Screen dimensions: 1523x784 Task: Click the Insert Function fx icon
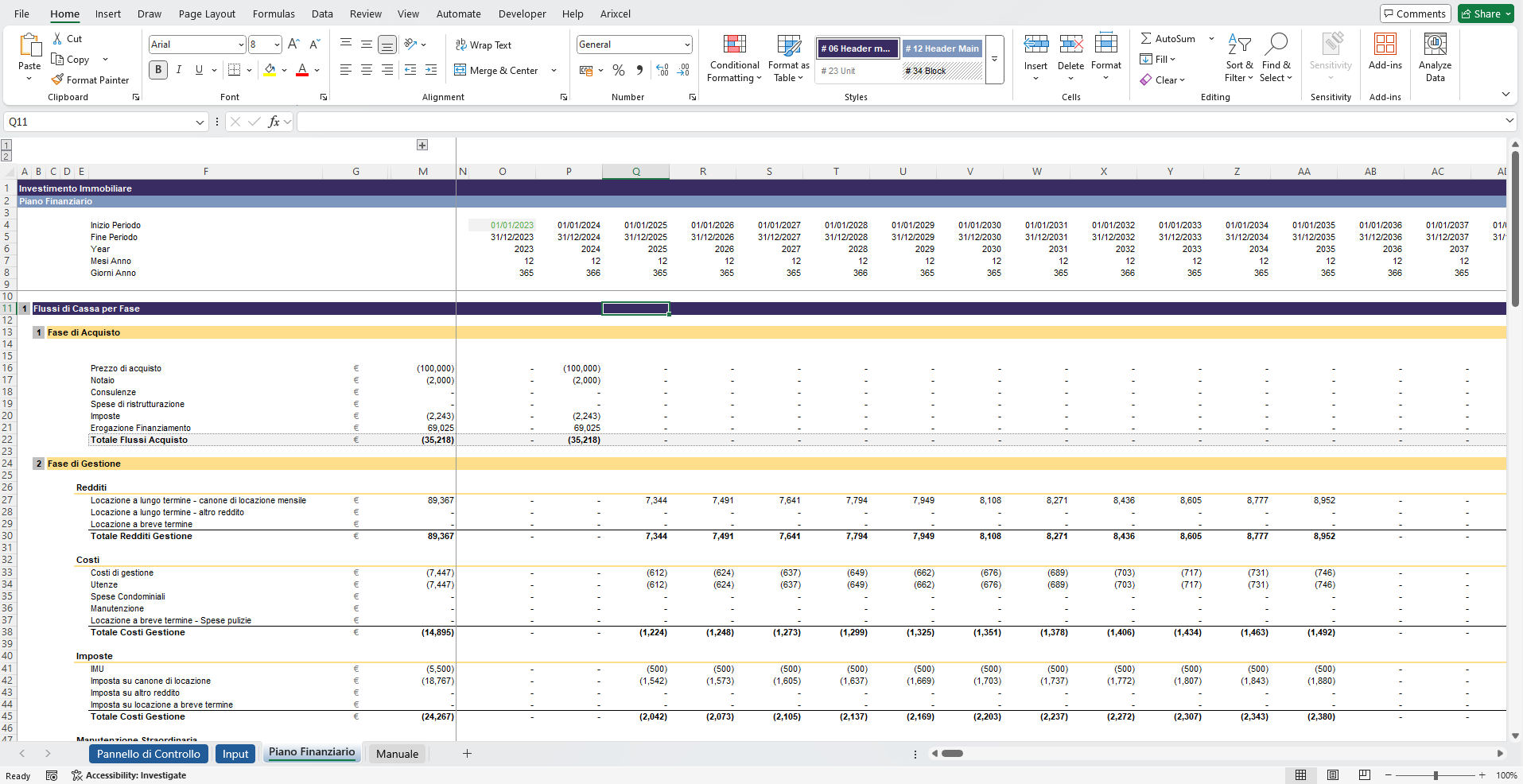[x=274, y=122]
